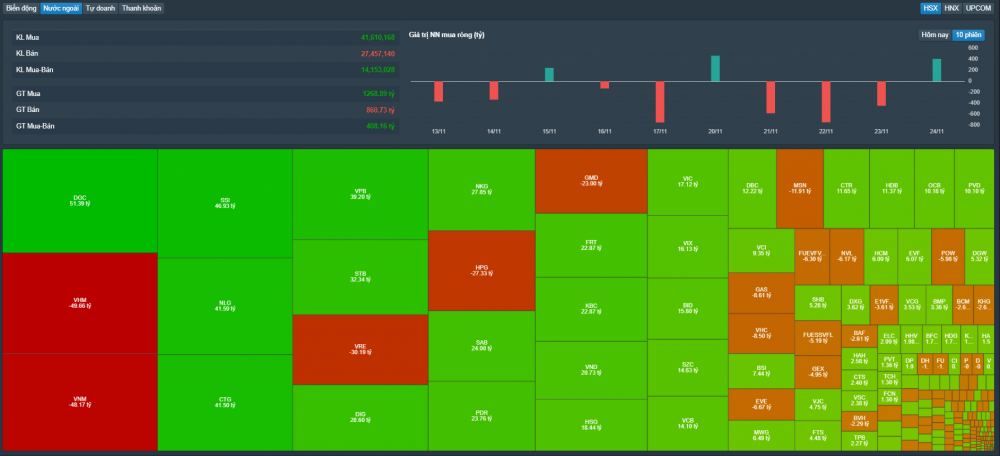Open the DBC 12.22 tỷ tile

tap(753, 189)
